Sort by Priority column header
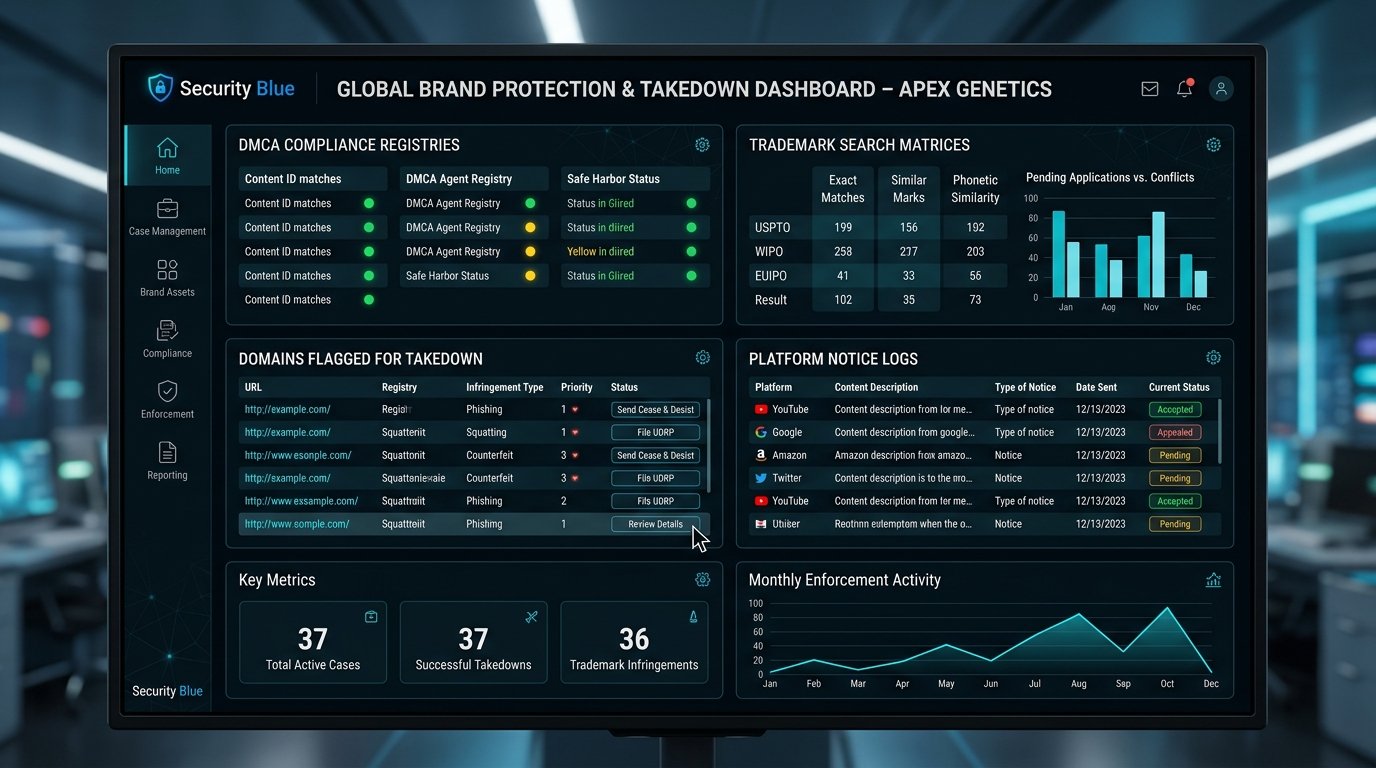This screenshot has width=1376, height=768. click(x=576, y=387)
